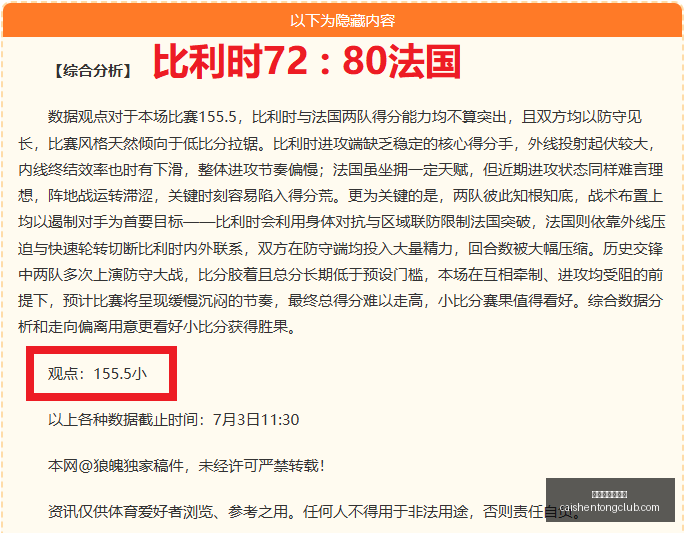Click the paragraph line starting '均以遏制对手为首要目标'
Image resolution: width=686 pixels, height=533 pixels.
pyautogui.click(x=342, y=222)
